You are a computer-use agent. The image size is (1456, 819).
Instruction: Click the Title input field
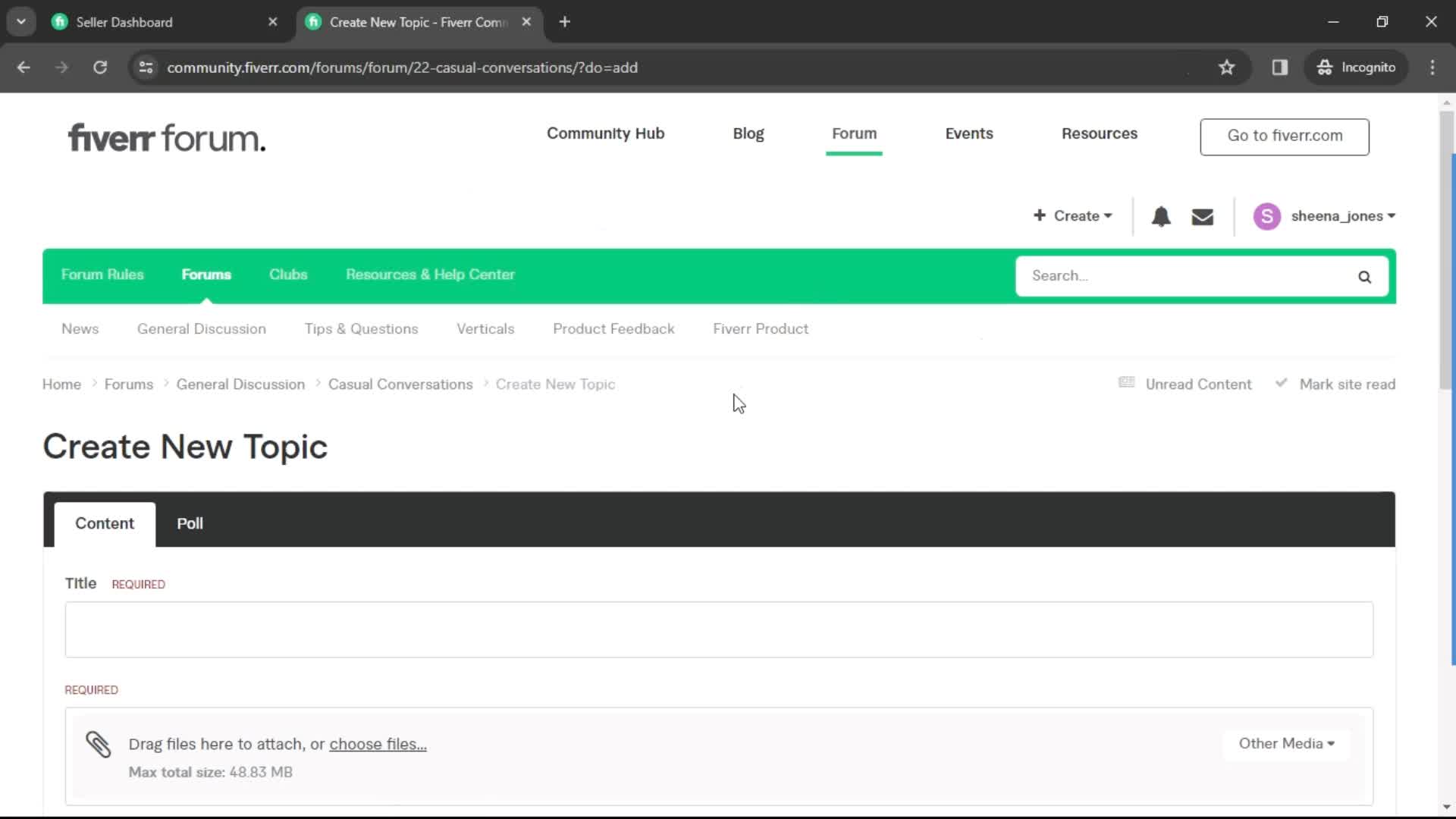tap(717, 628)
